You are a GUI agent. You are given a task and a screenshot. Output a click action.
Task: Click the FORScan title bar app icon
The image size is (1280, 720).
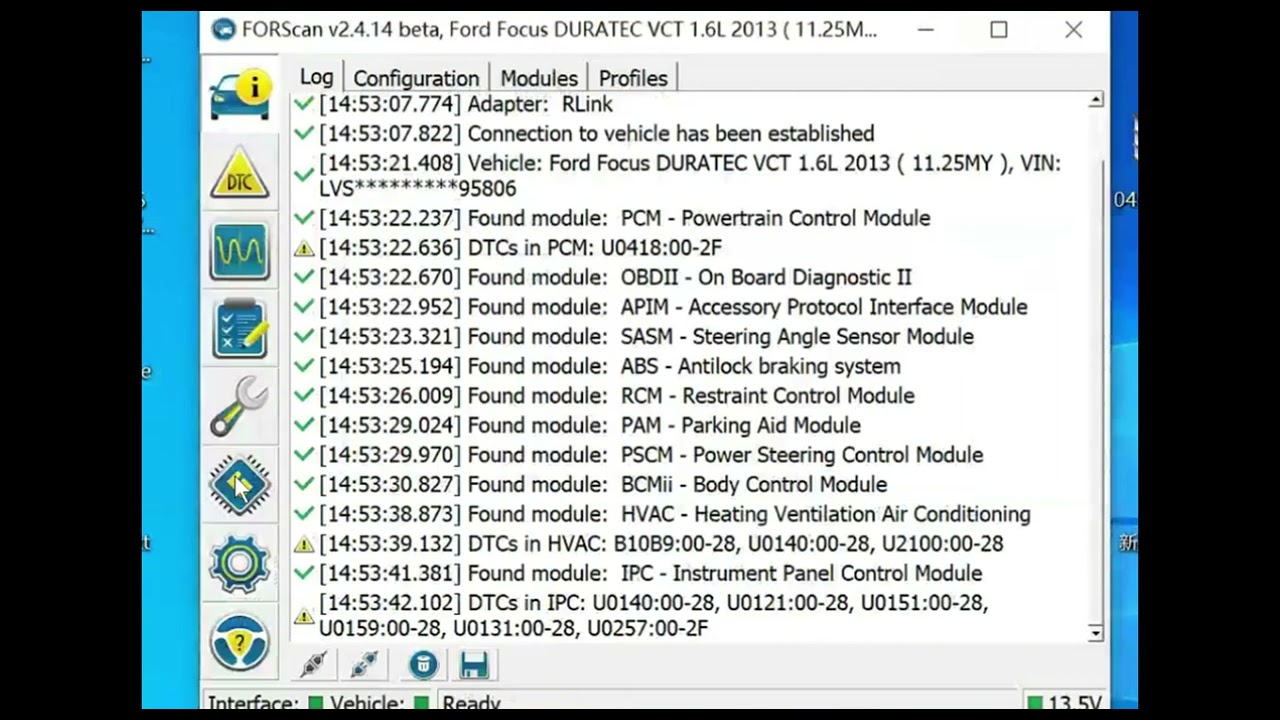pos(224,30)
